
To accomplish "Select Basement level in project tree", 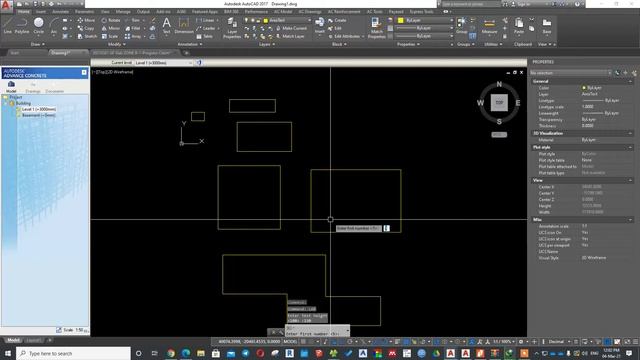I will tap(38, 115).
